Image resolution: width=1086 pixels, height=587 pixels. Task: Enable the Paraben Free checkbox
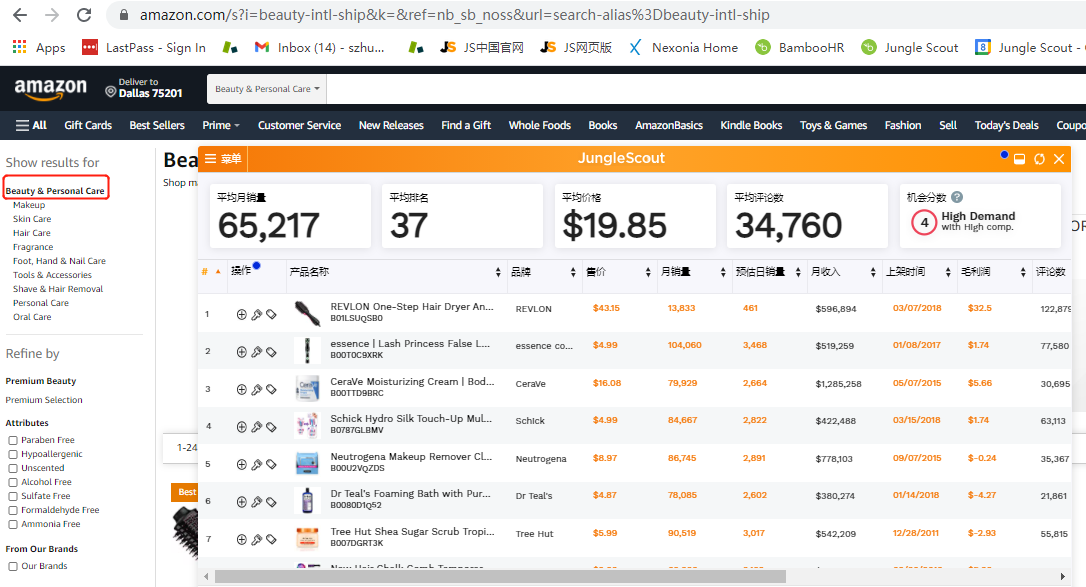[x=13, y=440]
